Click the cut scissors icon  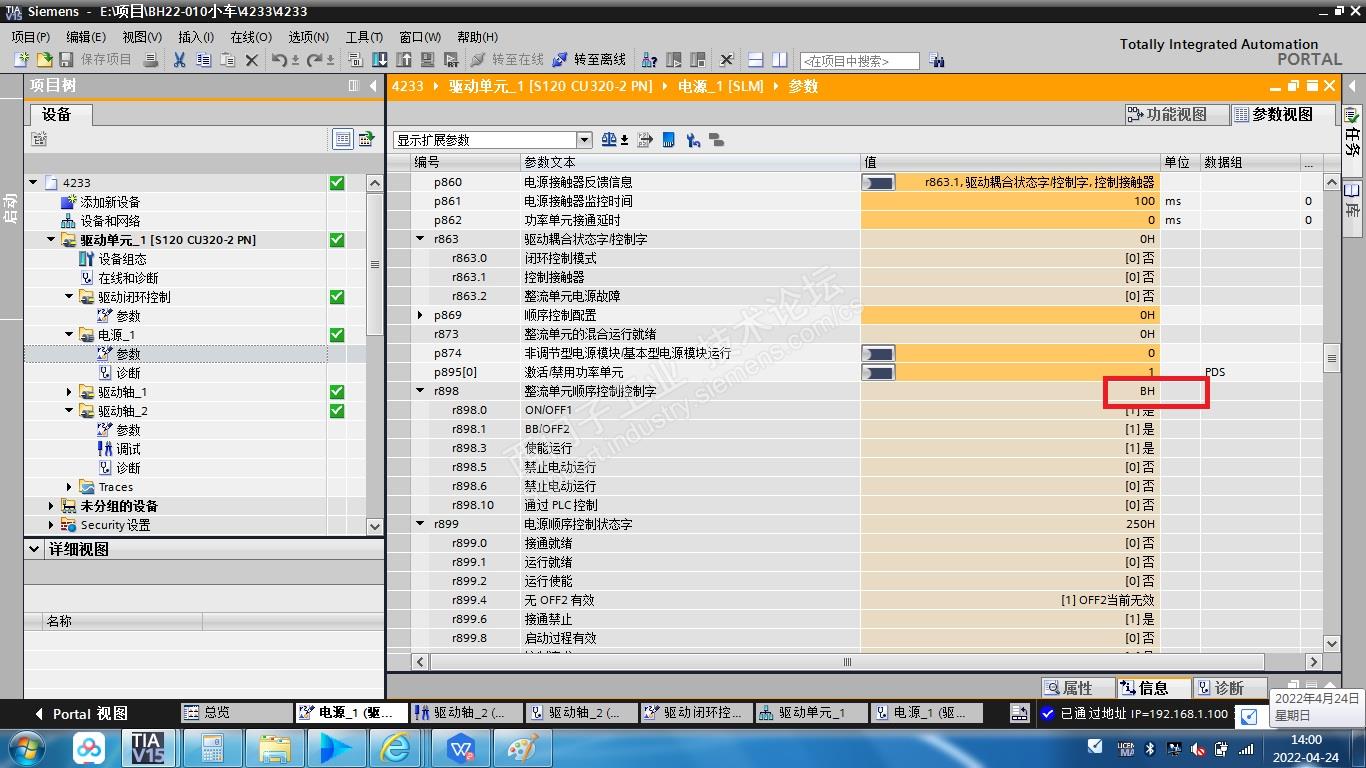click(x=179, y=60)
